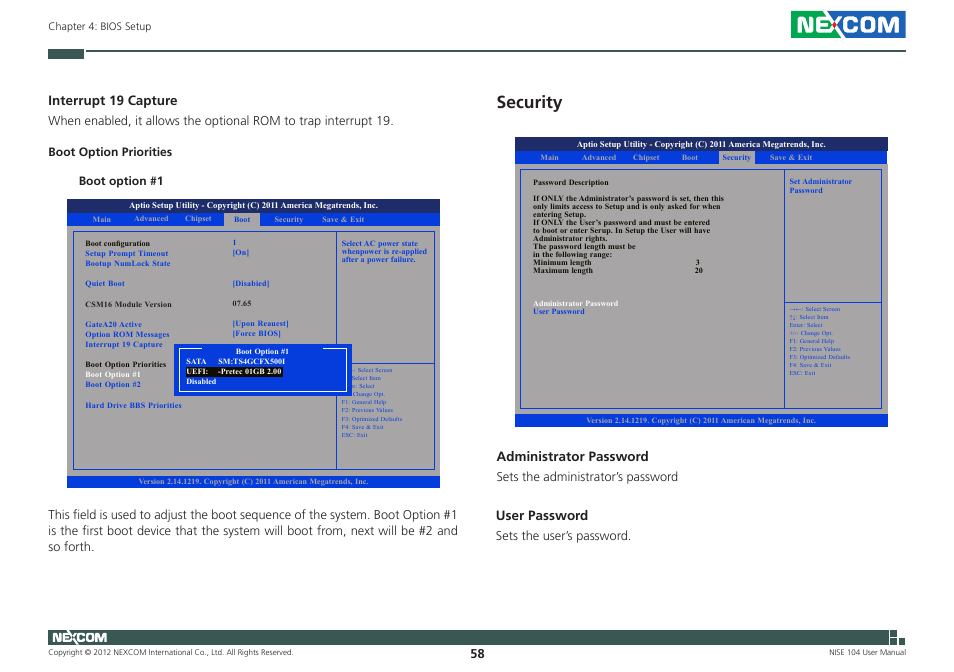
Task: Select Interrupt 19 Capture entry inside the BIOS screen
Action: 124,344
